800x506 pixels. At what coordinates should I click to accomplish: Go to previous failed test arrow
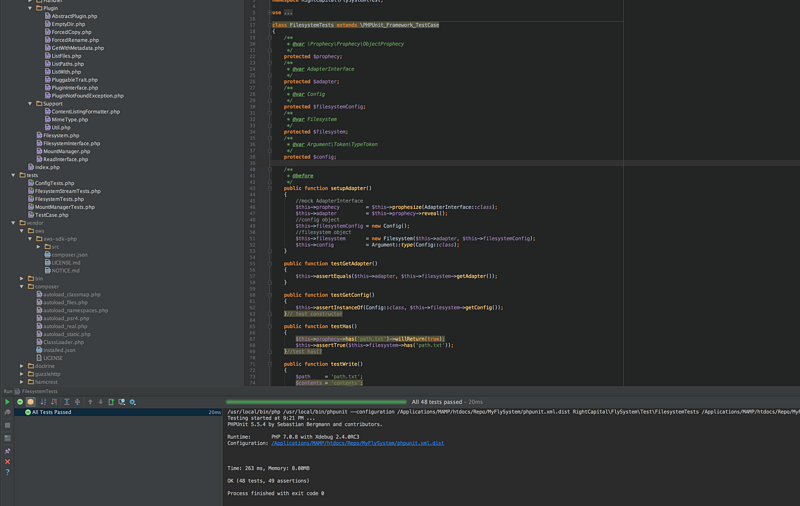point(90,402)
